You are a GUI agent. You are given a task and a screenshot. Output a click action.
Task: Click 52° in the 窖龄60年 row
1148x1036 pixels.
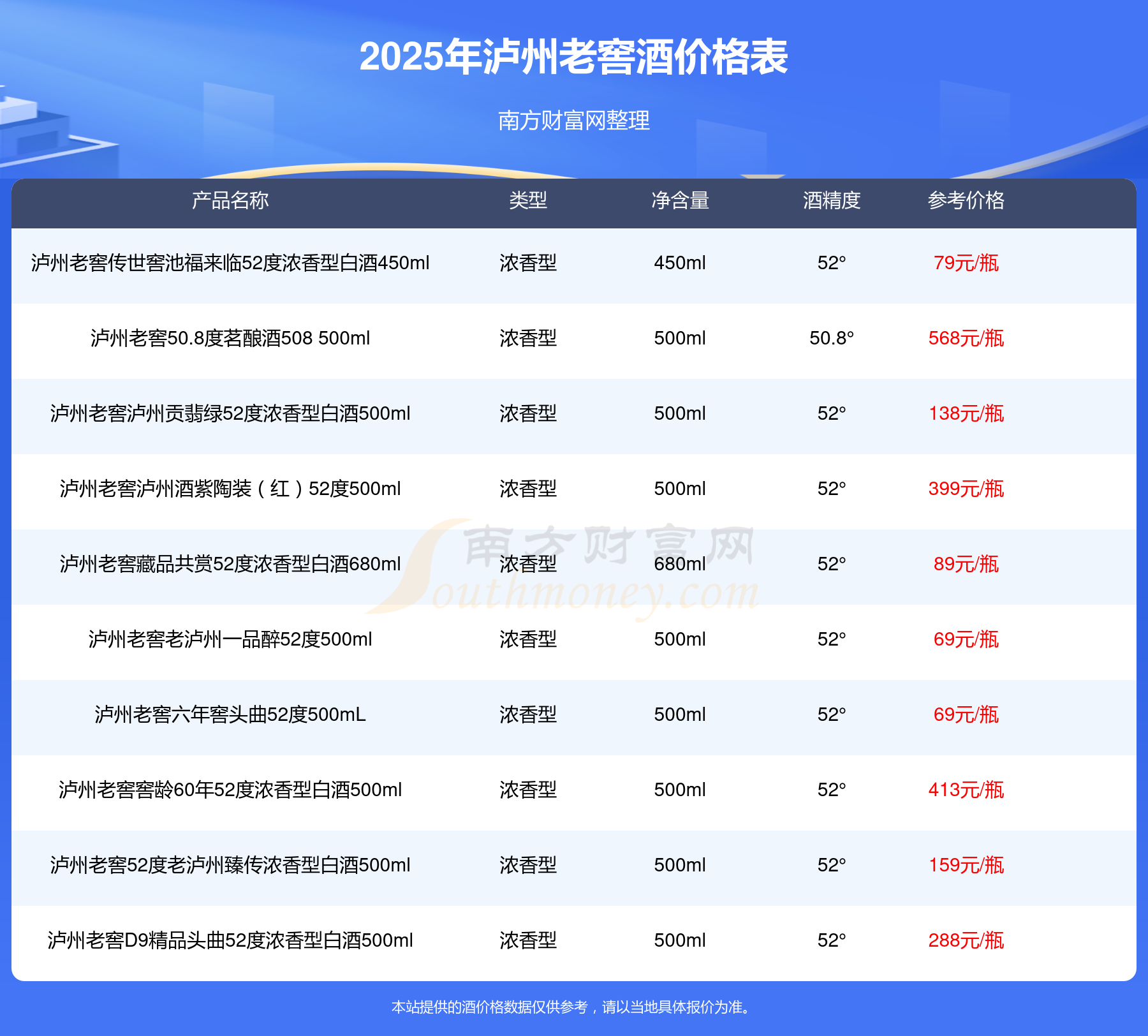(832, 790)
